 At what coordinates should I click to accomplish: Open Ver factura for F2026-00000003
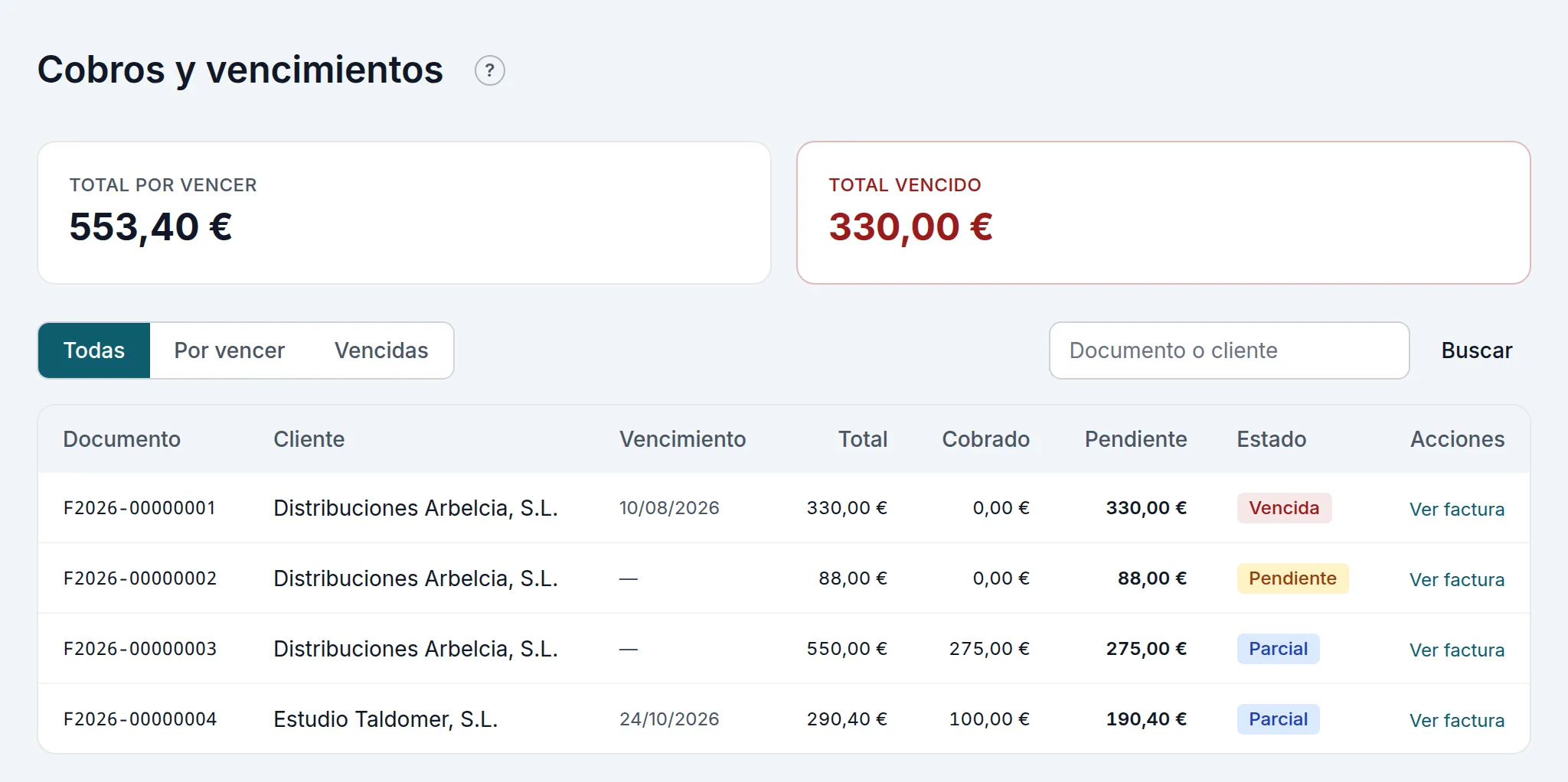point(1457,650)
